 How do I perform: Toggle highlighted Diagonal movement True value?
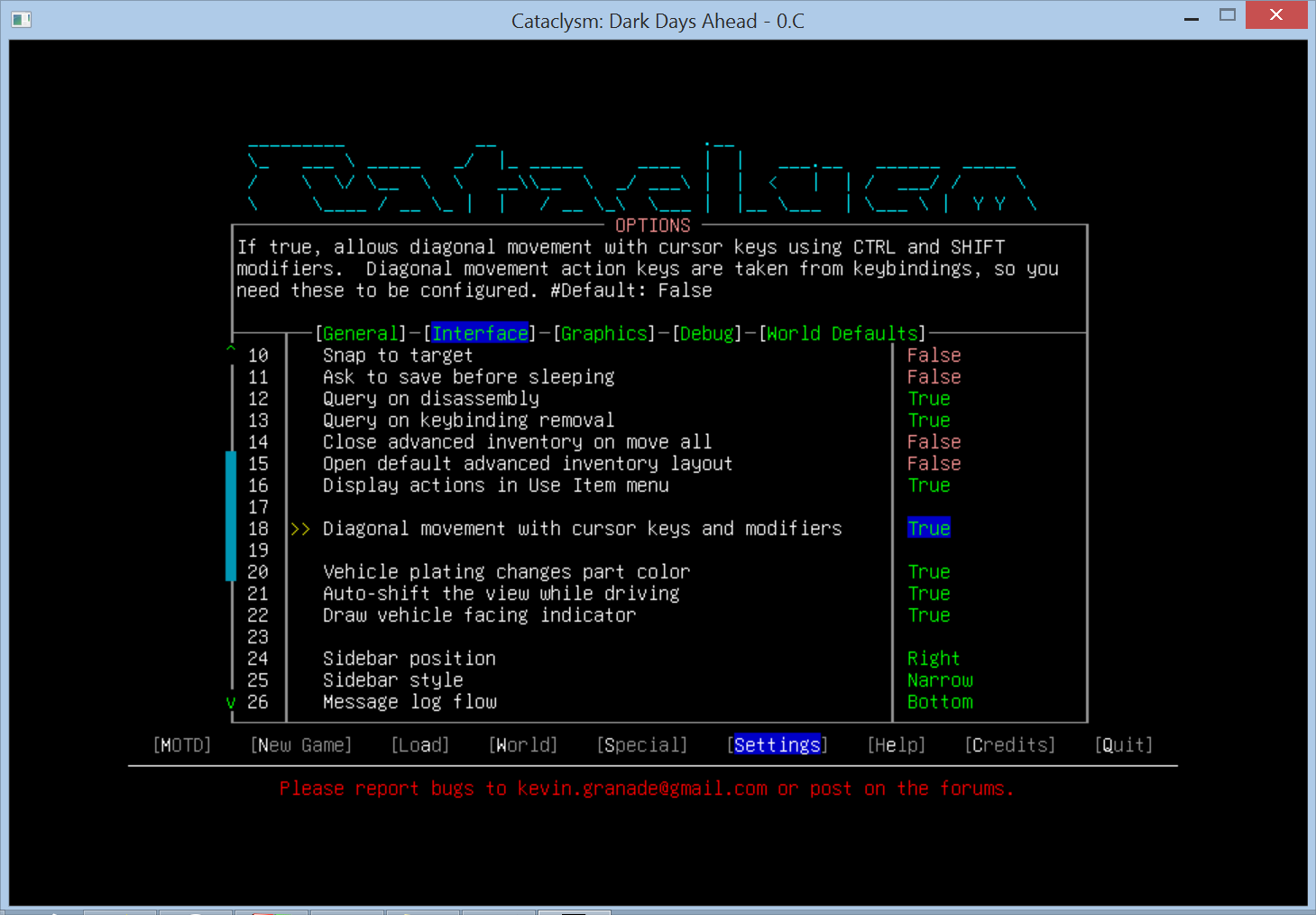coord(929,529)
